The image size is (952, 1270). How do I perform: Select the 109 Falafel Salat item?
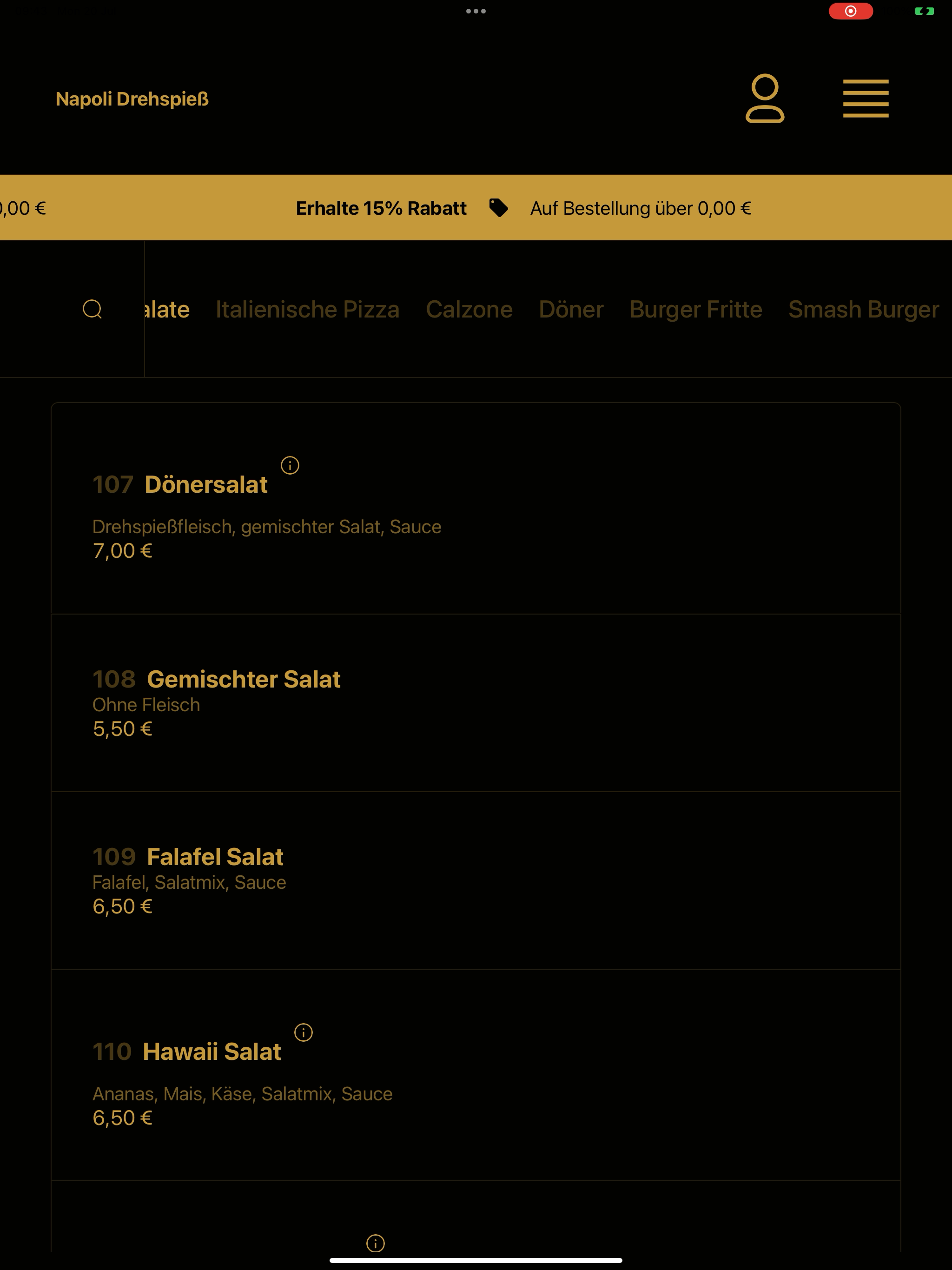tap(476, 881)
